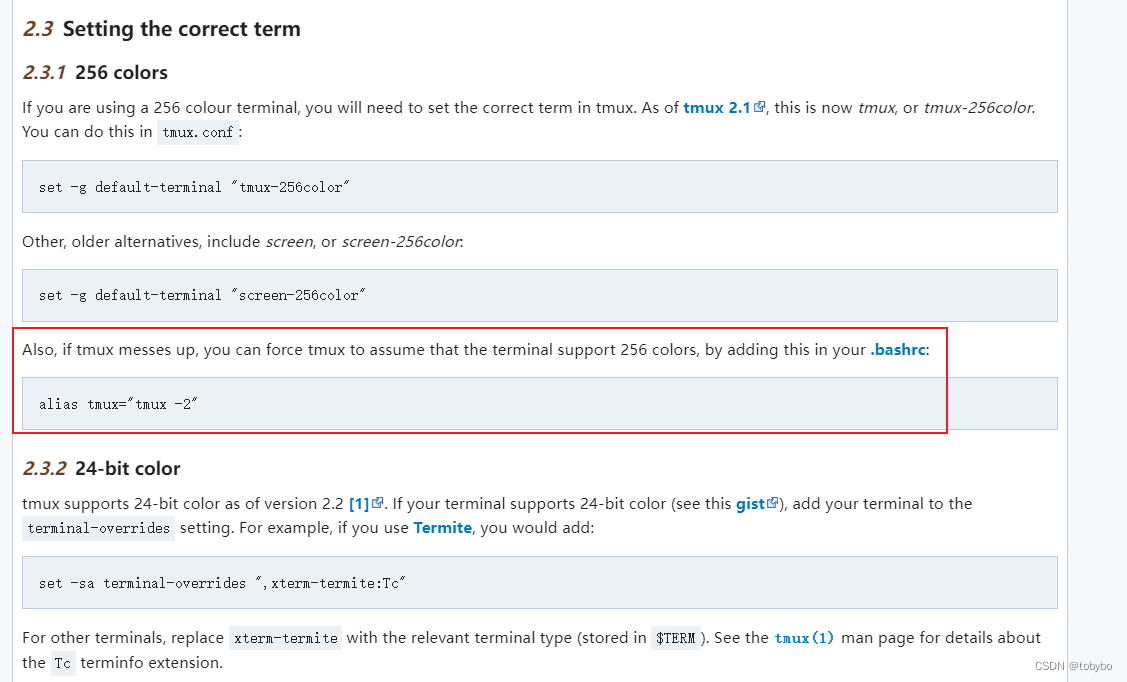
Task: Open the tmux 2.1 link
Action: (717, 108)
